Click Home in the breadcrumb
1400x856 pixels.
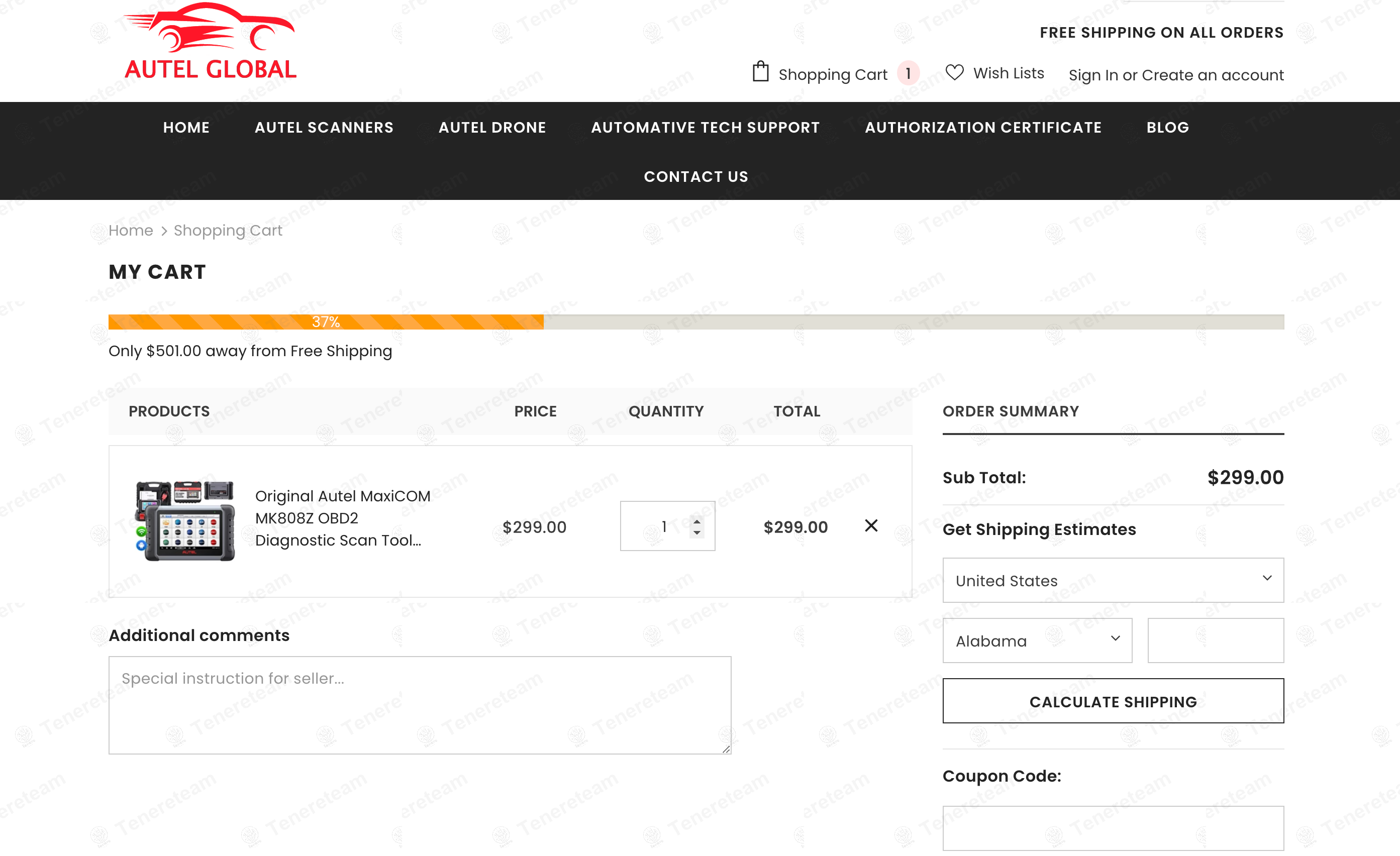point(131,230)
